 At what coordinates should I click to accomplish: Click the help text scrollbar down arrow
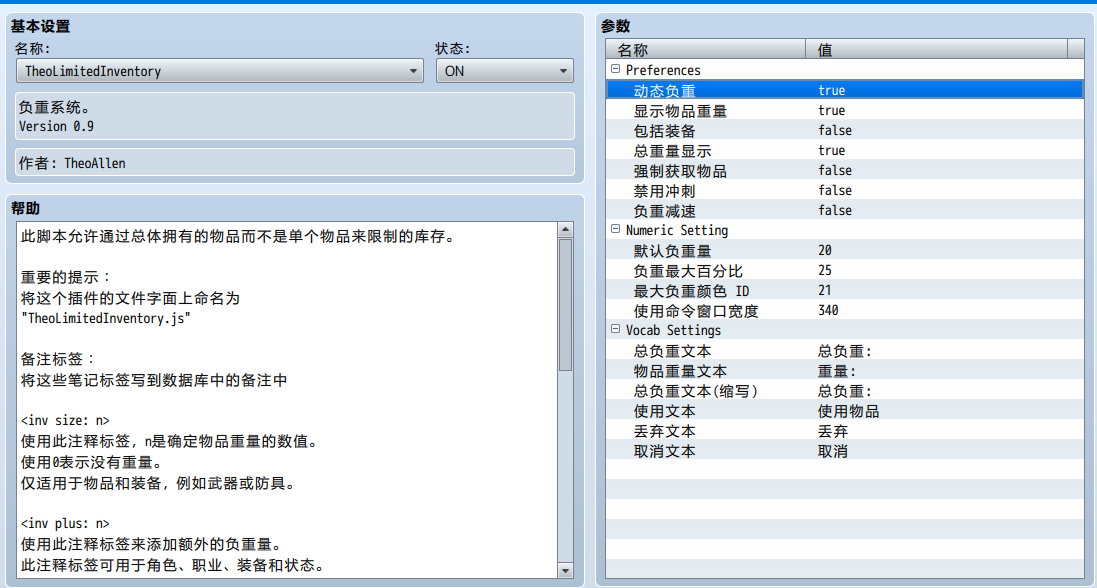565,570
